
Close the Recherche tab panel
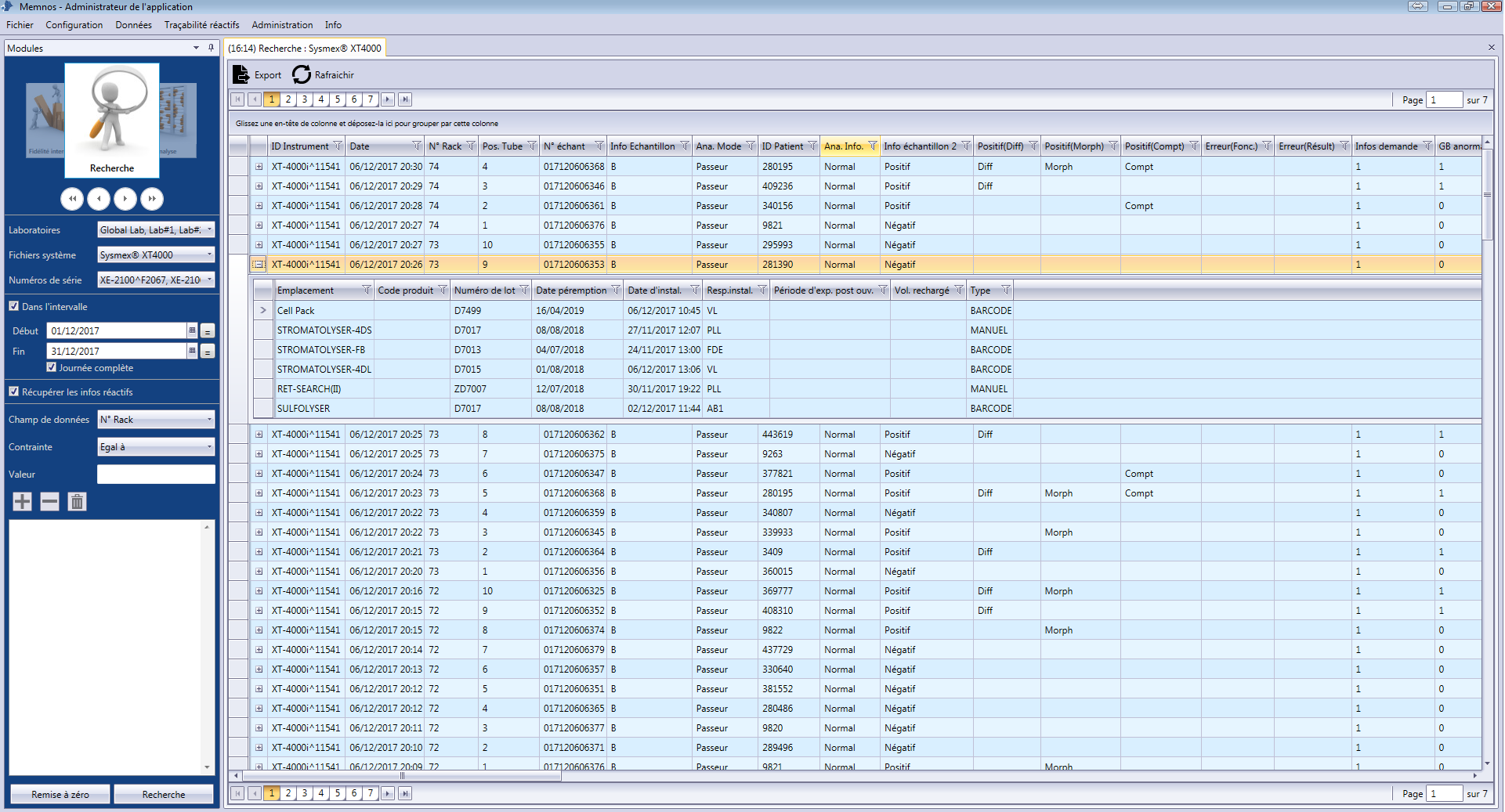(1491, 48)
